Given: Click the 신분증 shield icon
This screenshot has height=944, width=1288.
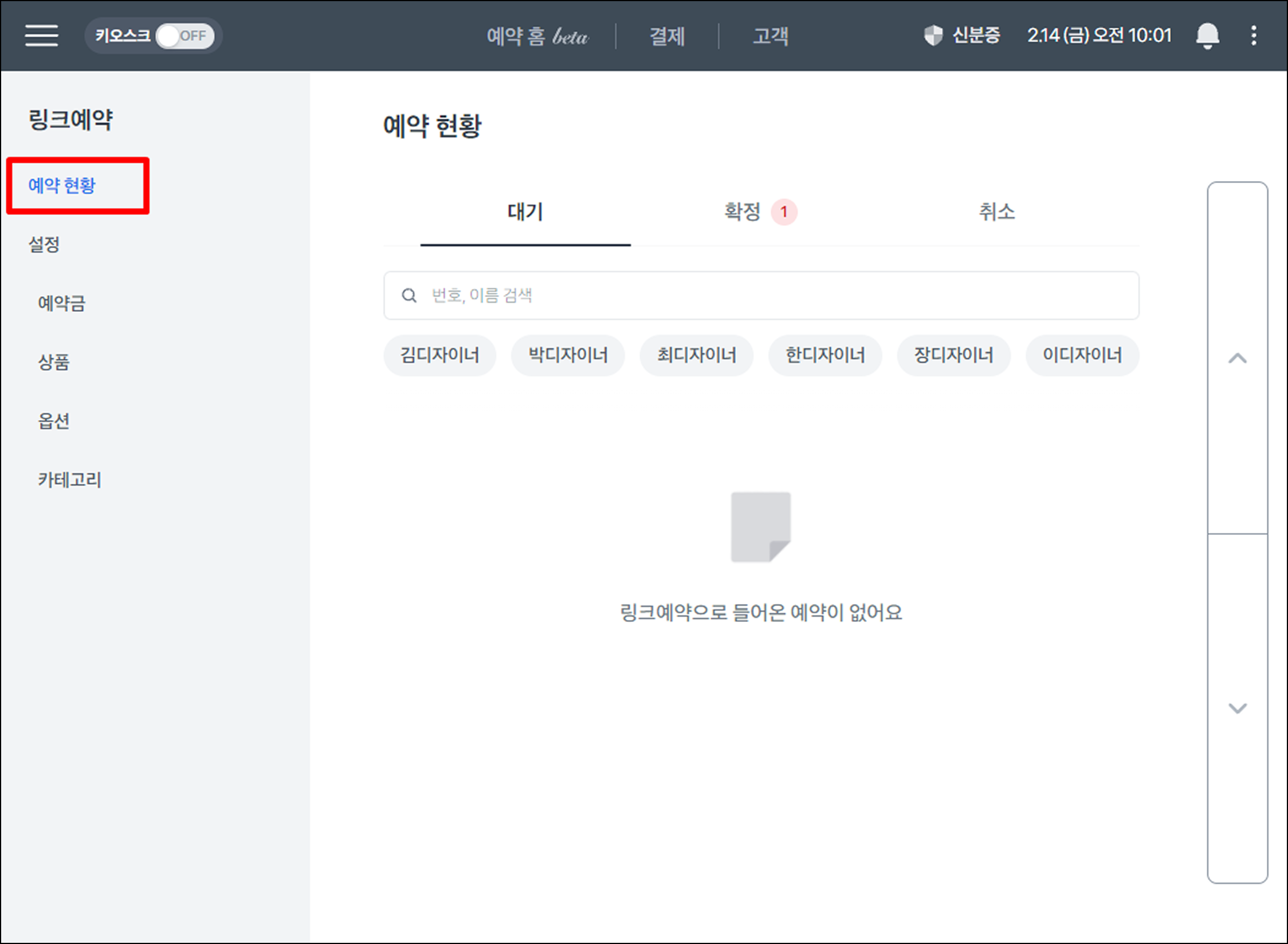Looking at the screenshot, I should tap(933, 36).
